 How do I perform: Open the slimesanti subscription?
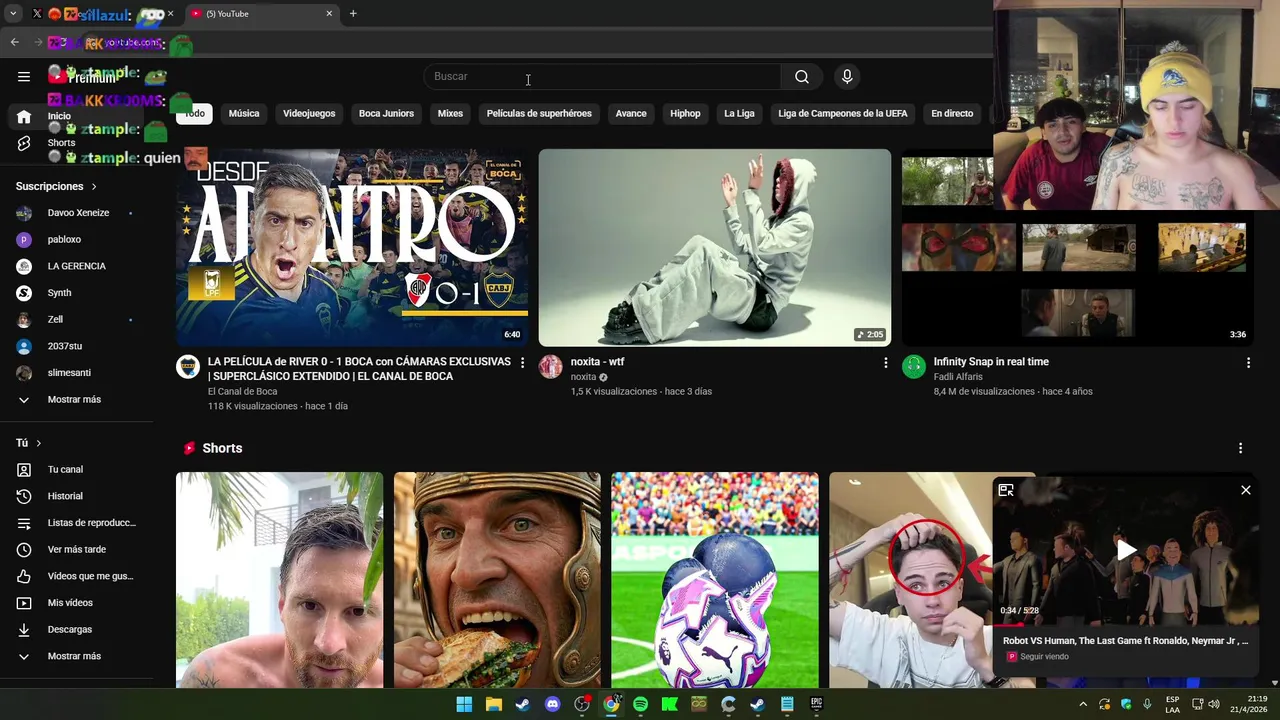click(x=76, y=373)
